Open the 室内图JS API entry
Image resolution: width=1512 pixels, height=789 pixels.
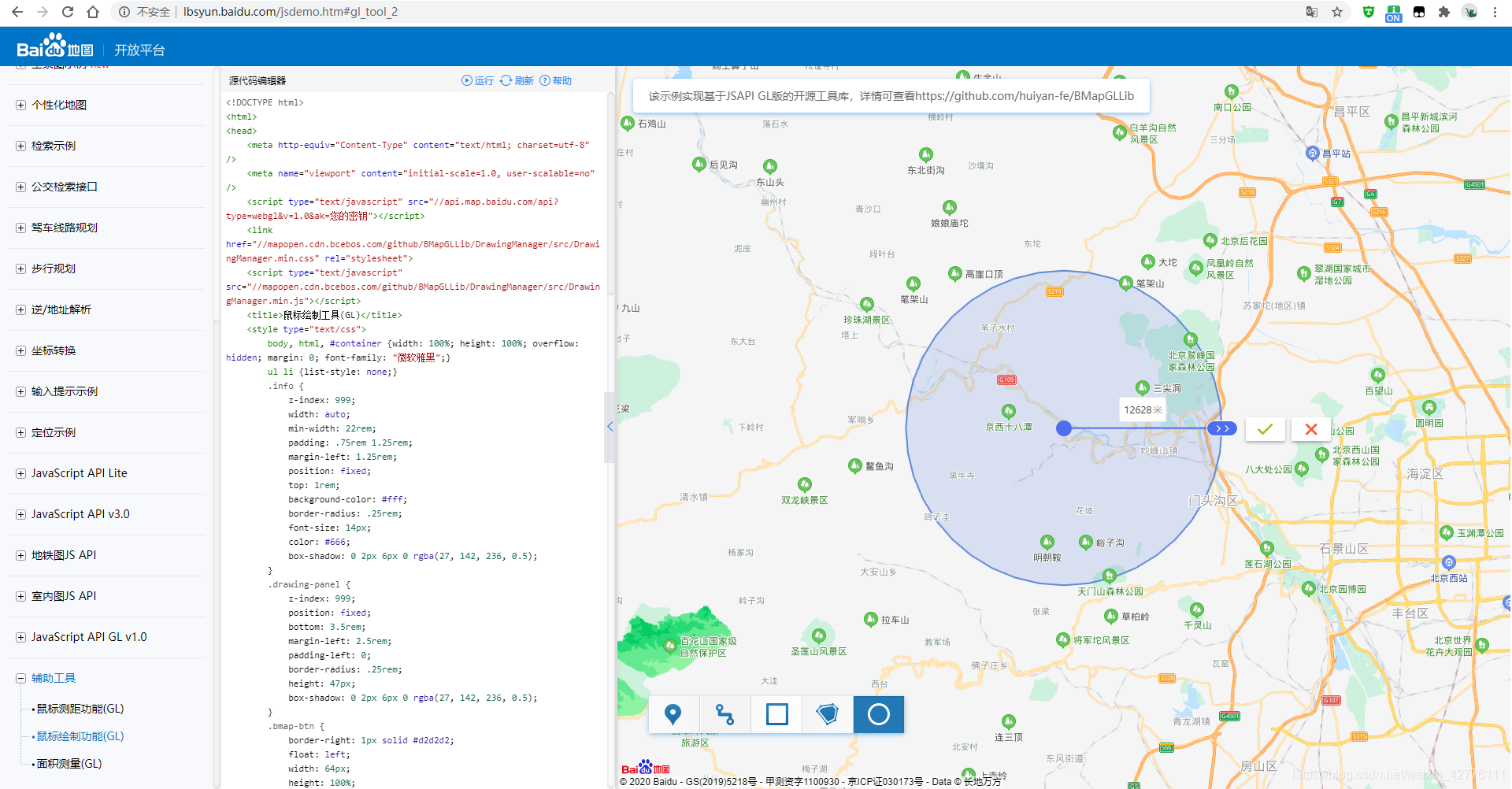pos(64,596)
